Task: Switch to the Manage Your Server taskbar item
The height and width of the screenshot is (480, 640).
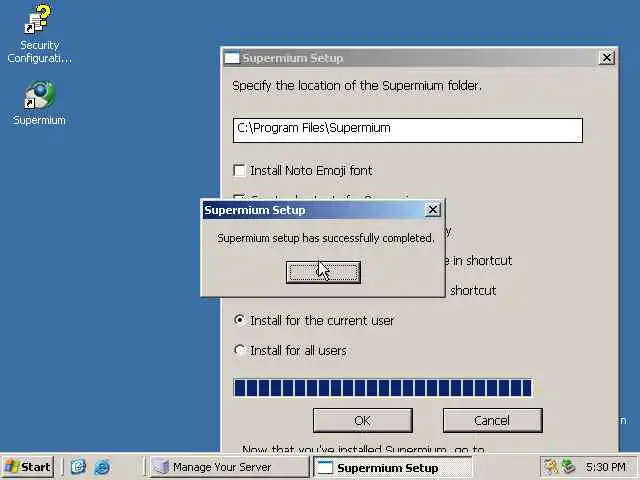Action: coord(229,467)
